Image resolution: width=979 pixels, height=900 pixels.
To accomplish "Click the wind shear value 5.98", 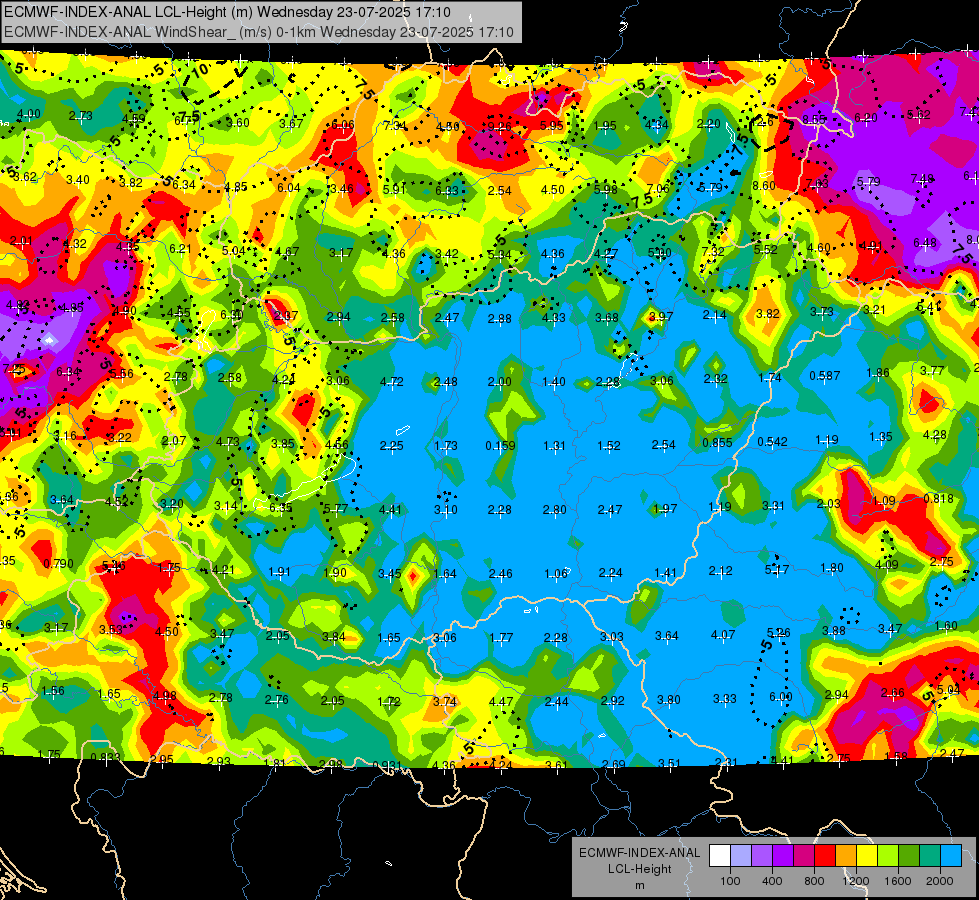I will [606, 189].
